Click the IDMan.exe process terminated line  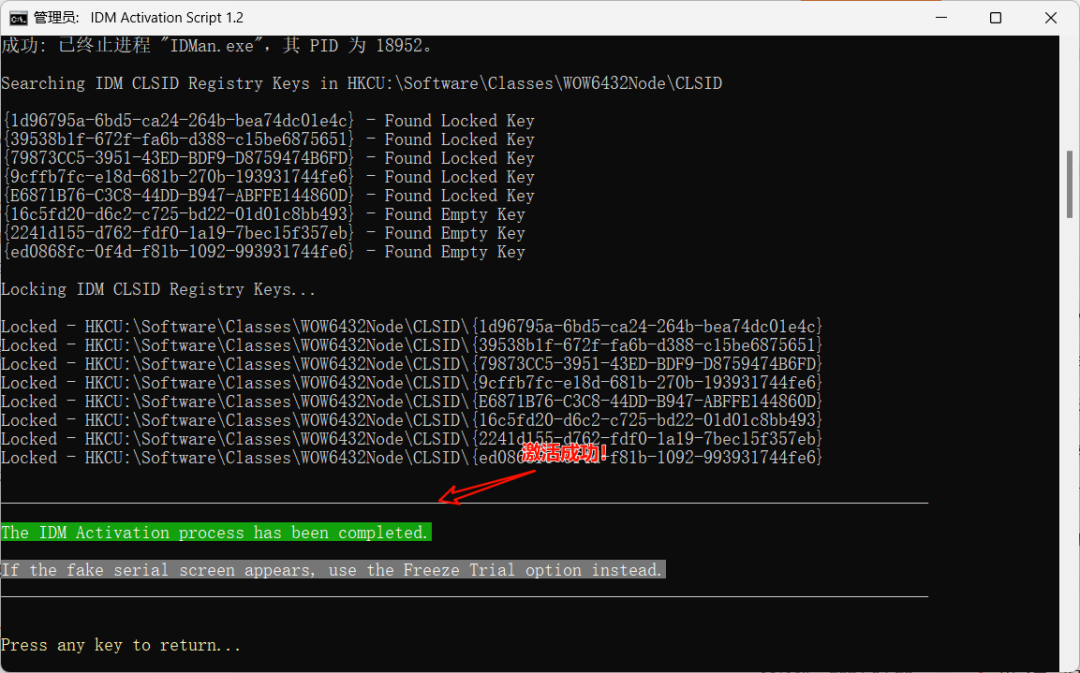coord(216,46)
